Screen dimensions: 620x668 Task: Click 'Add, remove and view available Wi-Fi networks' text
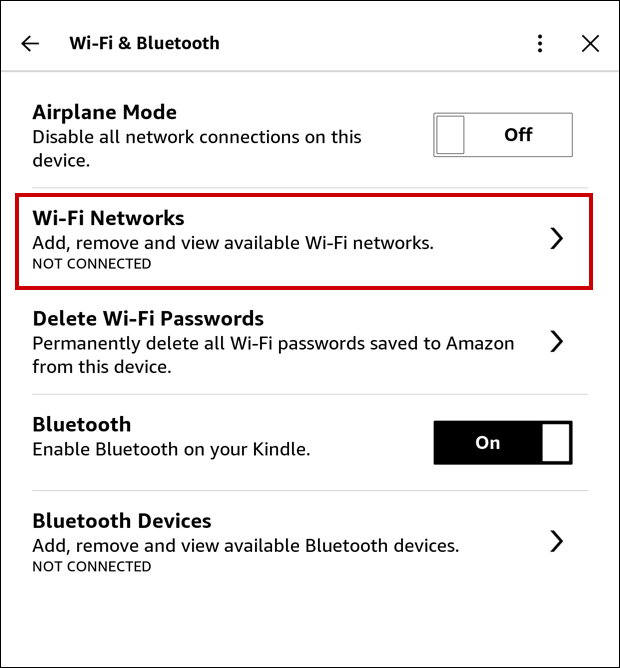click(x=233, y=242)
